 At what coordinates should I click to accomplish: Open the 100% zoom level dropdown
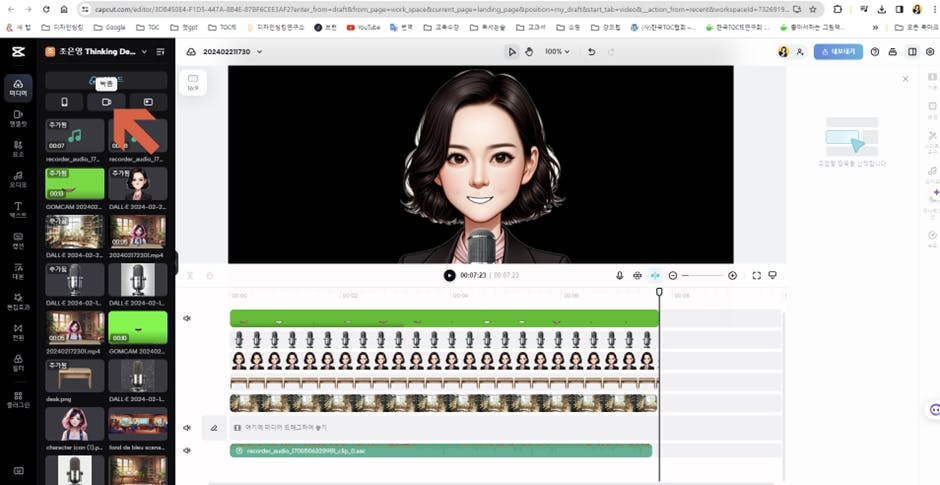coord(557,52)
